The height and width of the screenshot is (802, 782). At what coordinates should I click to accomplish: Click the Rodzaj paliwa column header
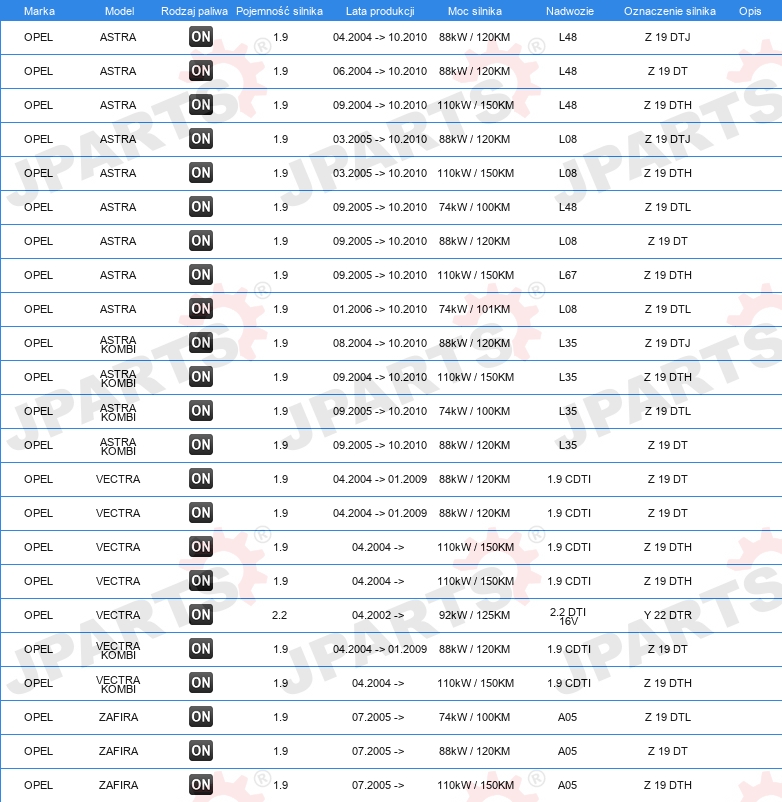point(194,11)
